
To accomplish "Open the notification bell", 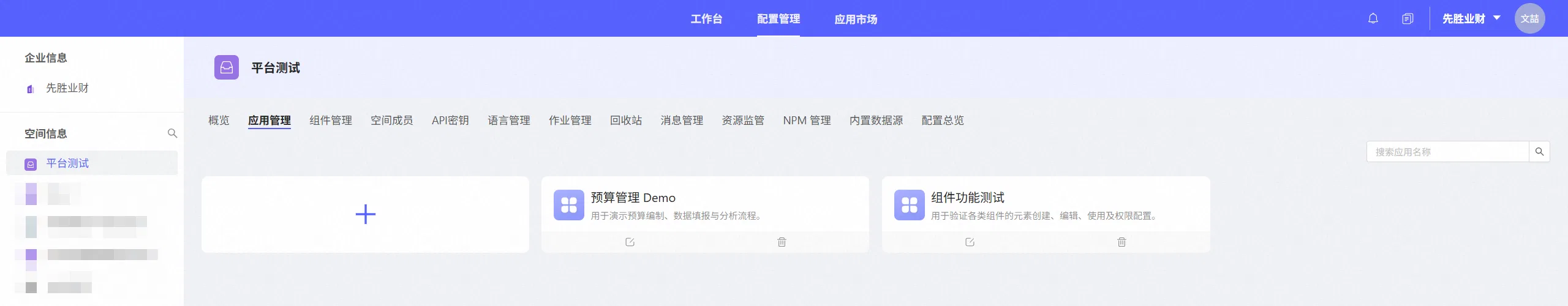I will (x=1373, y=18).
